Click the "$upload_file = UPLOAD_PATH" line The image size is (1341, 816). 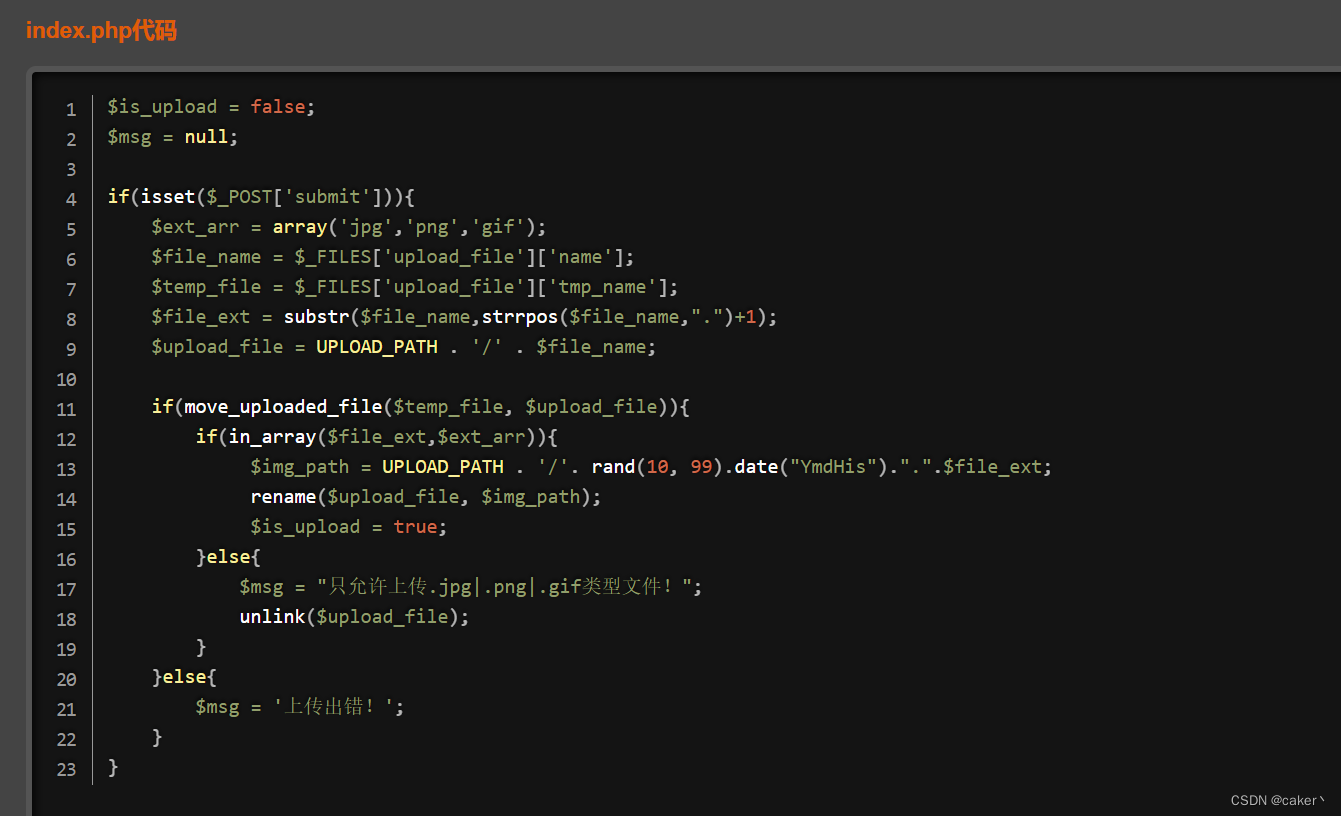tap(404, 347)
